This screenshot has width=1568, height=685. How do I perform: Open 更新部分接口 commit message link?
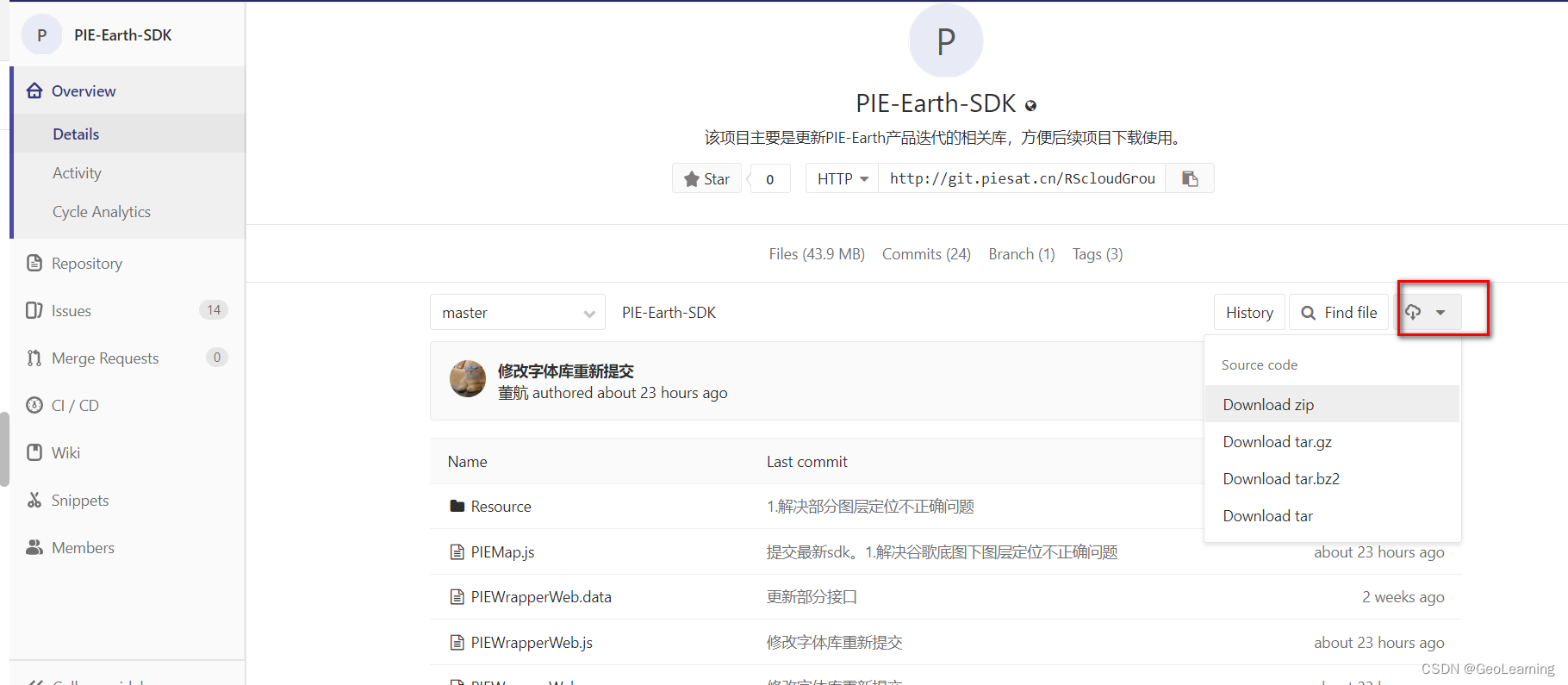(812, 597)
